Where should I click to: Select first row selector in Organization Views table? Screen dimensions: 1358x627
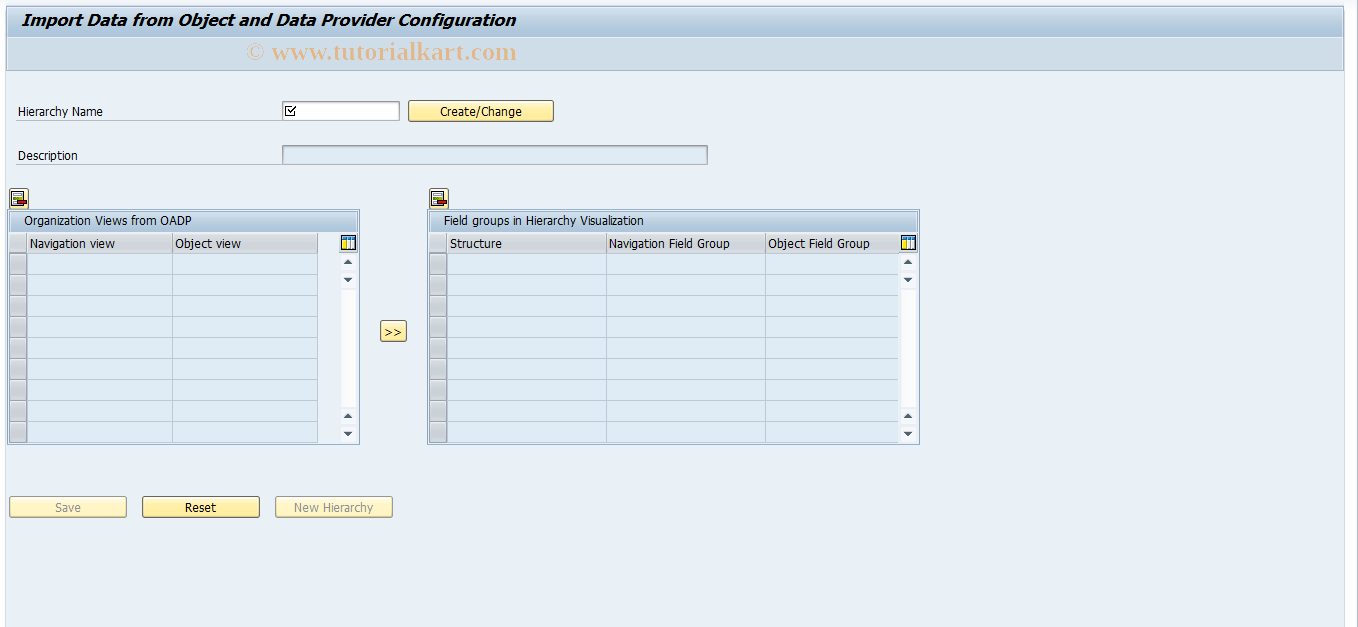tap(18, 264)
